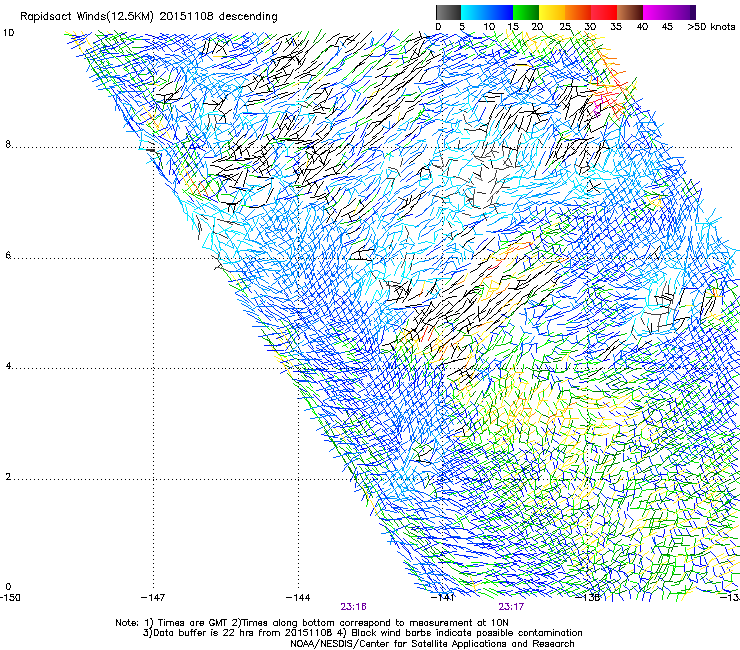
Task: Click the '>50 knots' legend label
Action: tap(711, 27)
